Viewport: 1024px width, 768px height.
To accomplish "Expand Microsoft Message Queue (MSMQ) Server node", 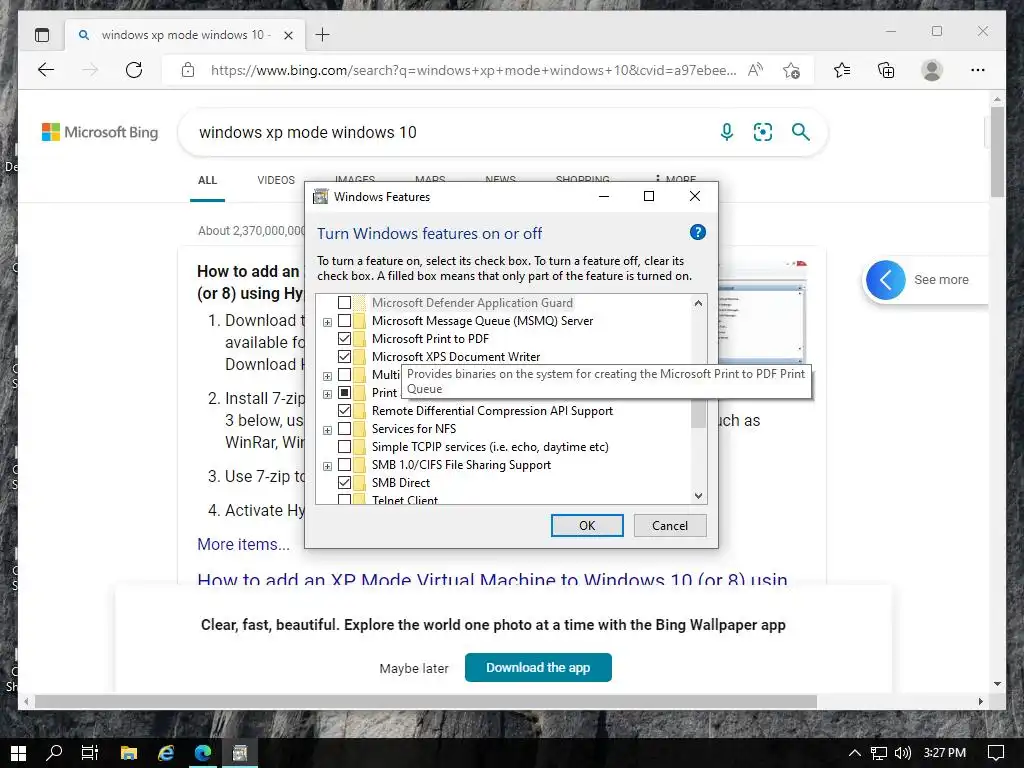I will (x=327, y=322).
